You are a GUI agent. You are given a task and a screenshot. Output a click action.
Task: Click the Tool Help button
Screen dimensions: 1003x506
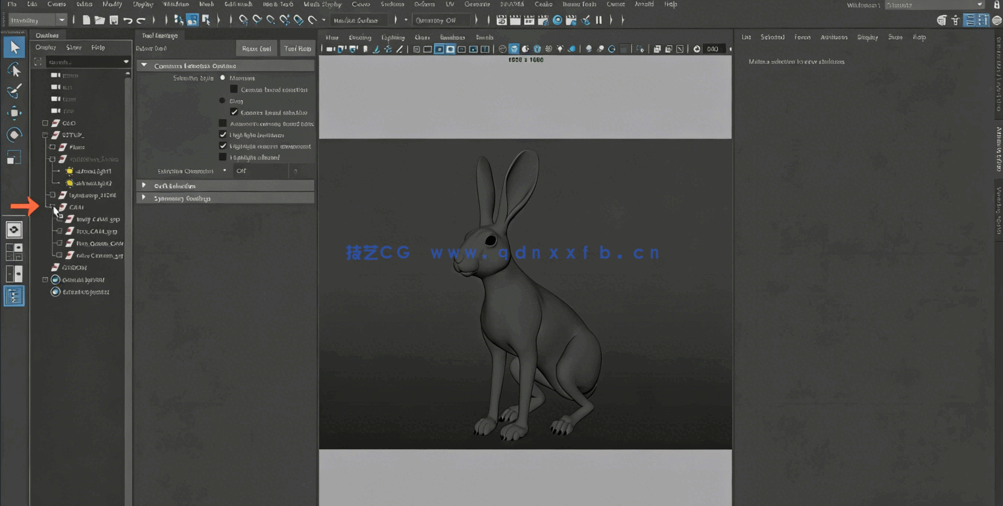pyautogui.click(x=297, y=48)
